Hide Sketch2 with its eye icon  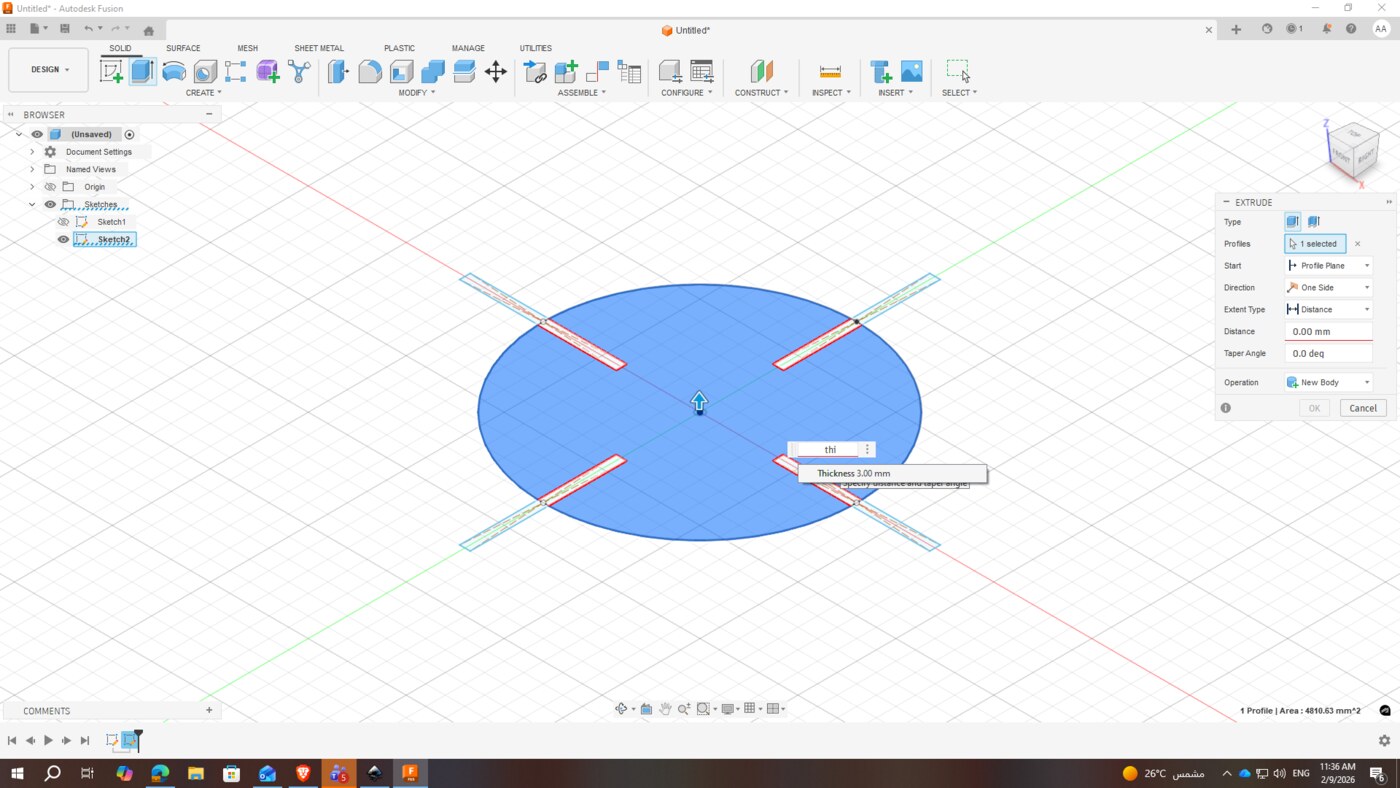click(63, 239)
